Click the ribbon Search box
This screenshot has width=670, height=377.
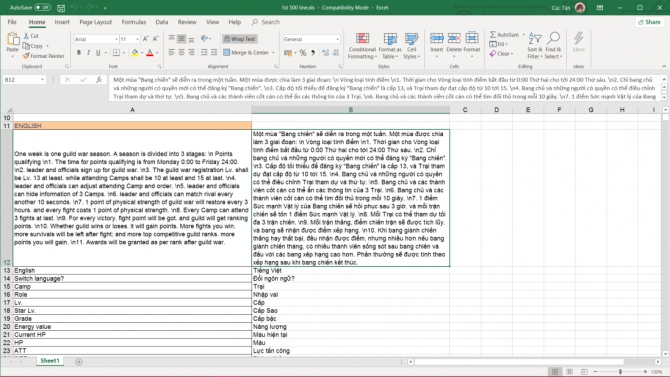click(266, 22)
